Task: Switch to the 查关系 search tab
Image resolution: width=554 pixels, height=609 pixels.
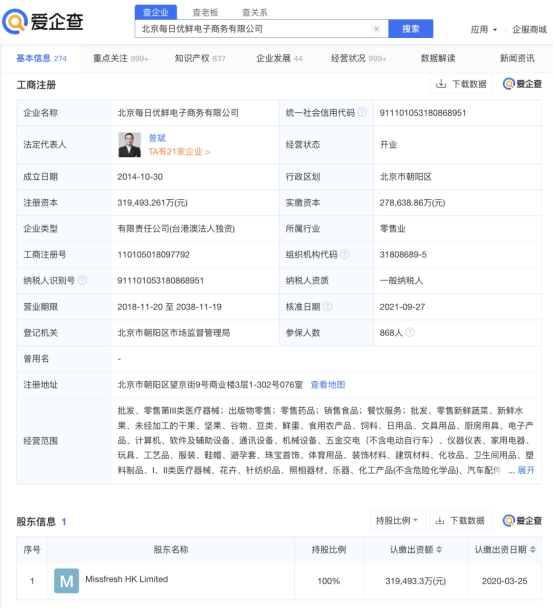Action: [x=255, y=12]
